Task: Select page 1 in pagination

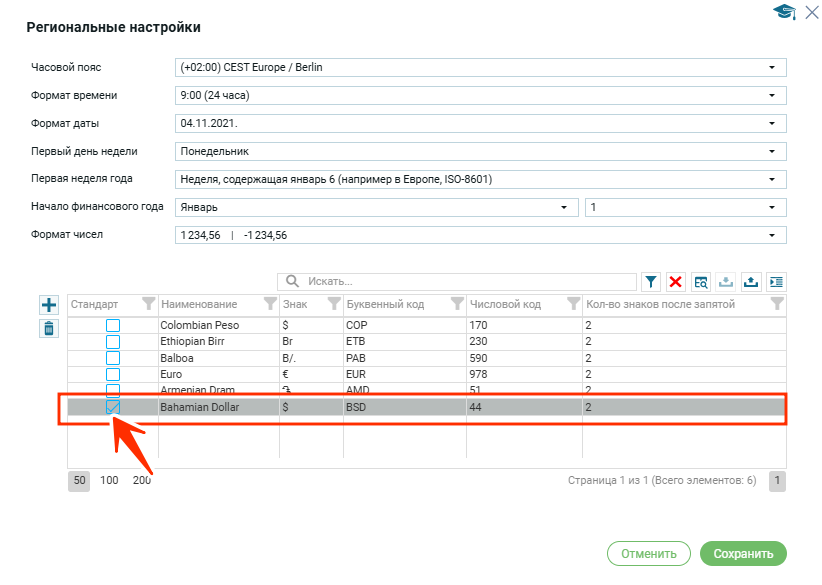Action: (777, 481)
